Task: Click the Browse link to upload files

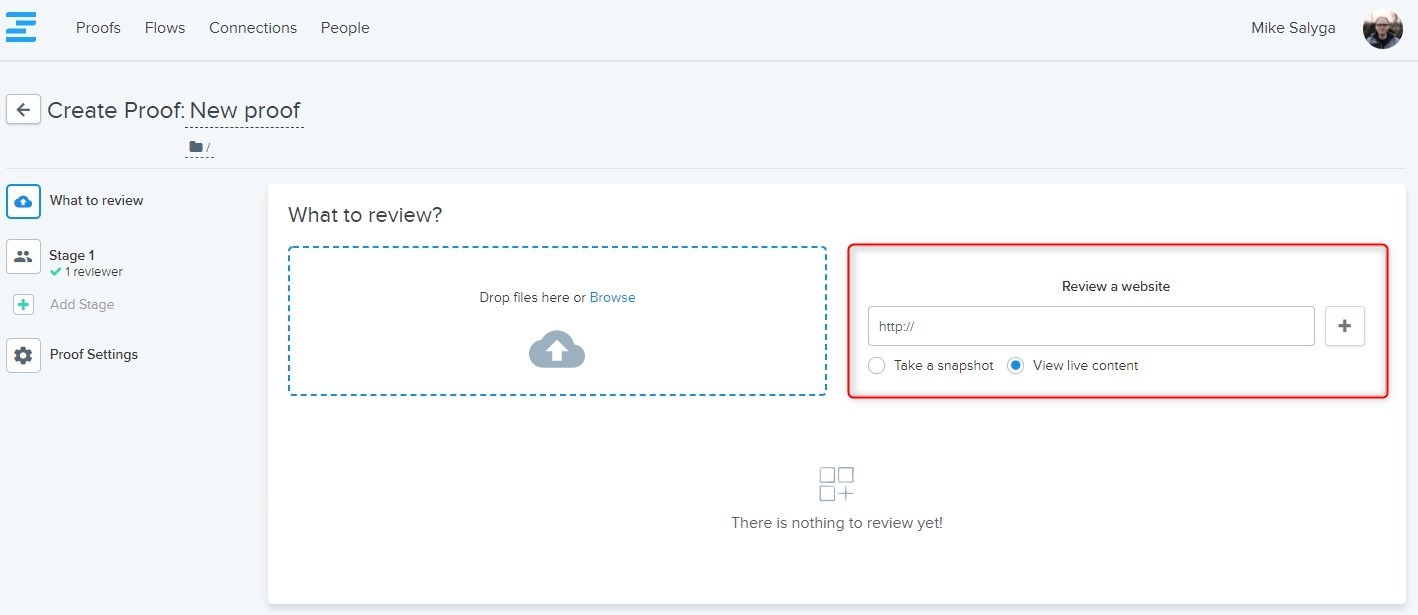Action: [x=612, y=298]
